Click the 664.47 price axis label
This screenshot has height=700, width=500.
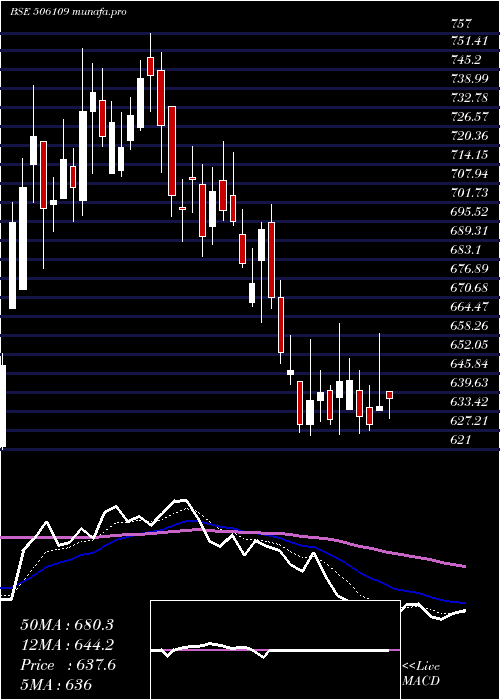click(469, 307)
